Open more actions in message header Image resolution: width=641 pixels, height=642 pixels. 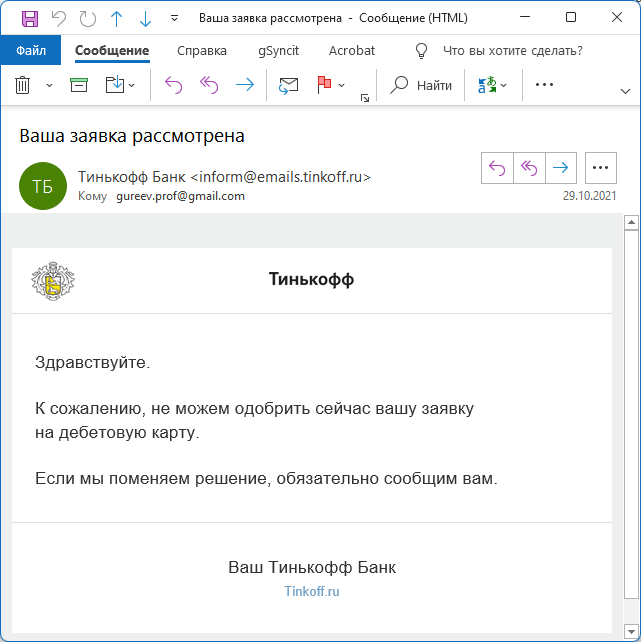(600, 168)
